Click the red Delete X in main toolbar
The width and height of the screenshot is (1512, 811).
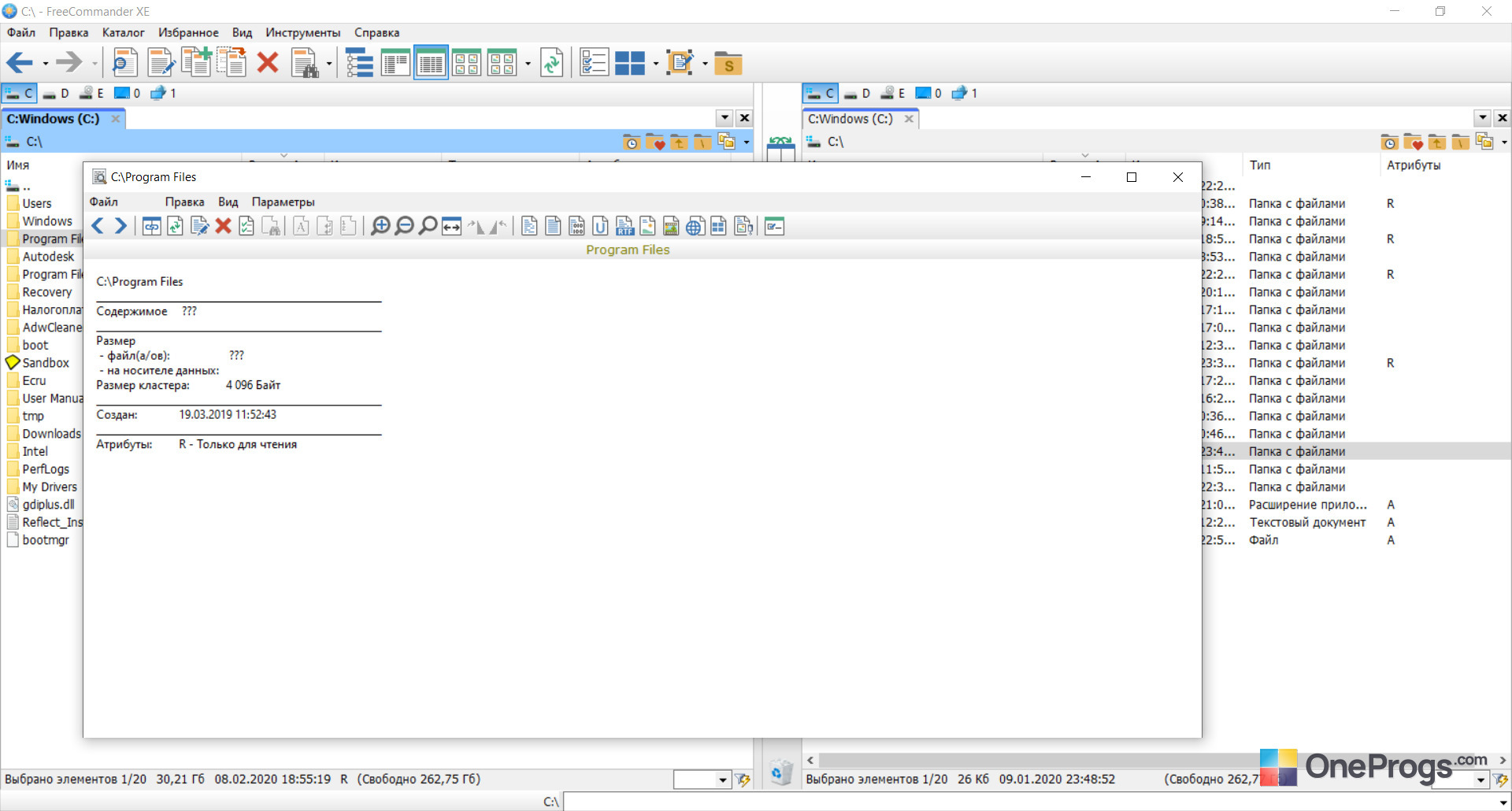coord(268,63)
